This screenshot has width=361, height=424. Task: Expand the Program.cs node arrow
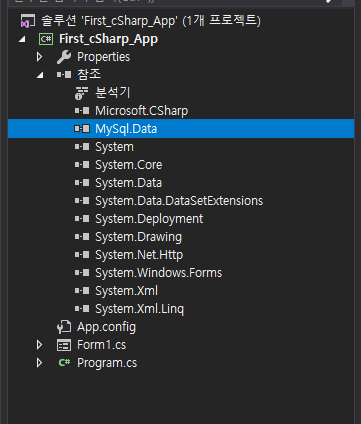pos(39,363)
